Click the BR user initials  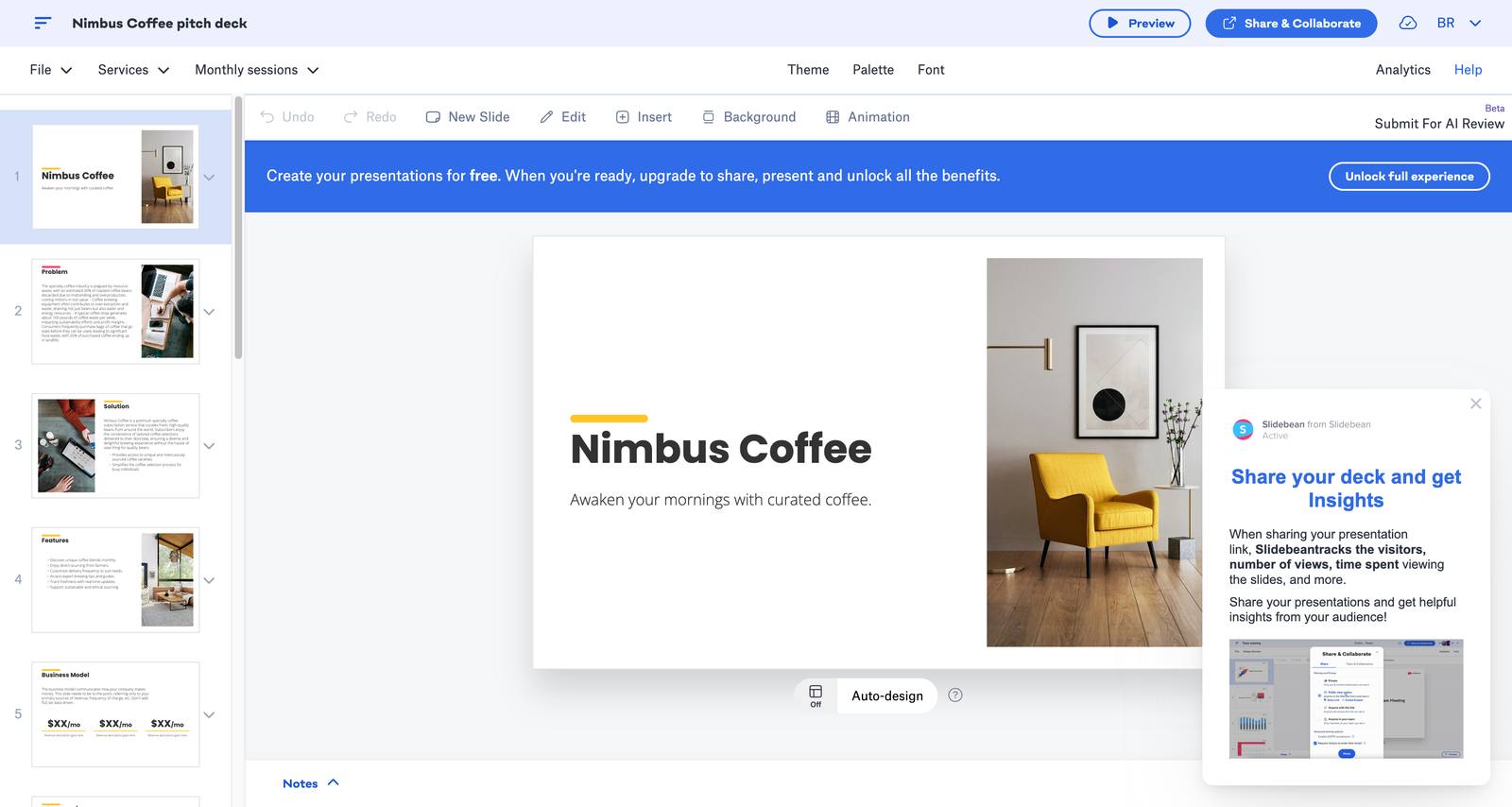[x=1446, y=23]
